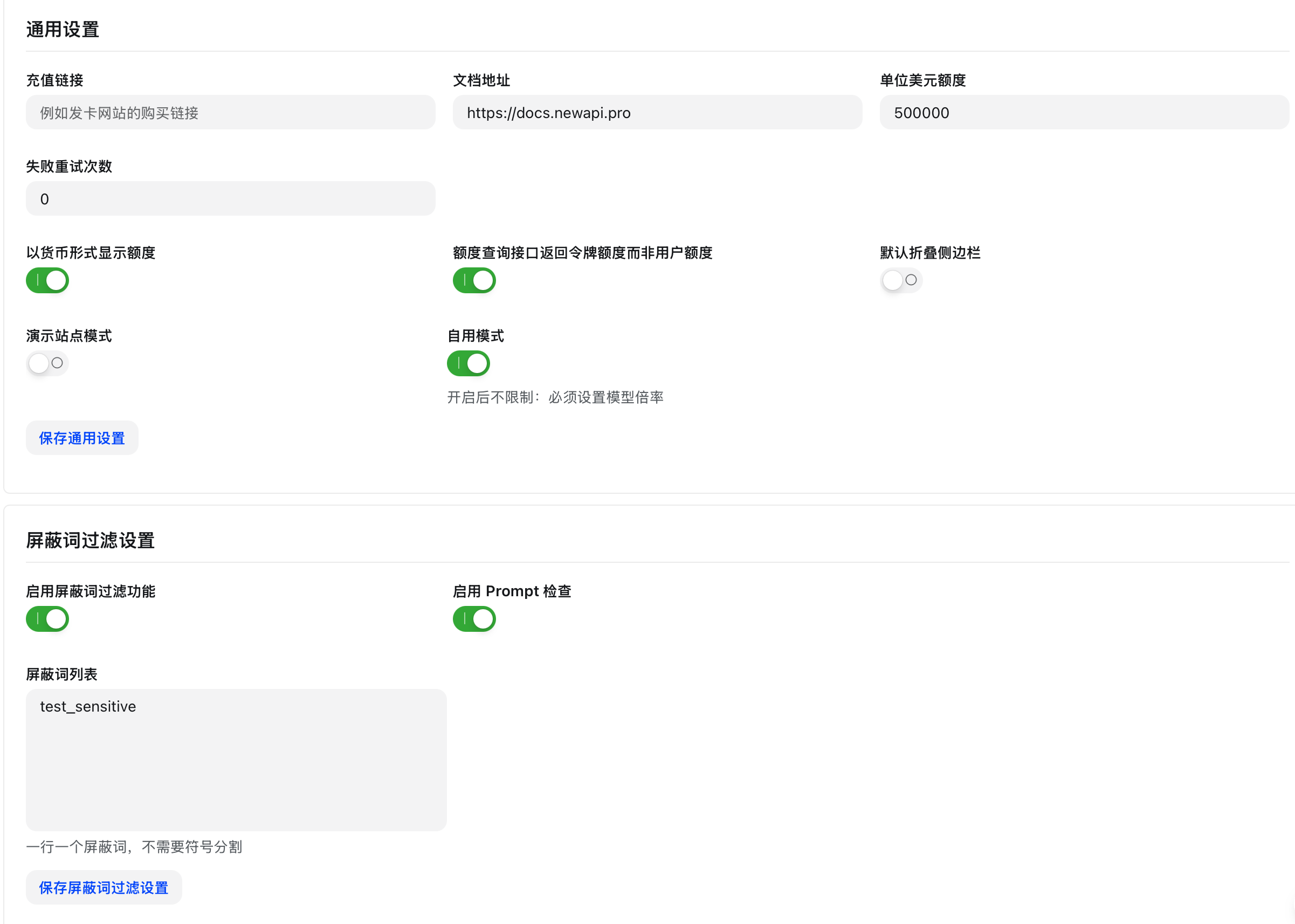Disable 启用 Prompt 检查 switch
1295x924 pixels.
click(x=474, y=619)
